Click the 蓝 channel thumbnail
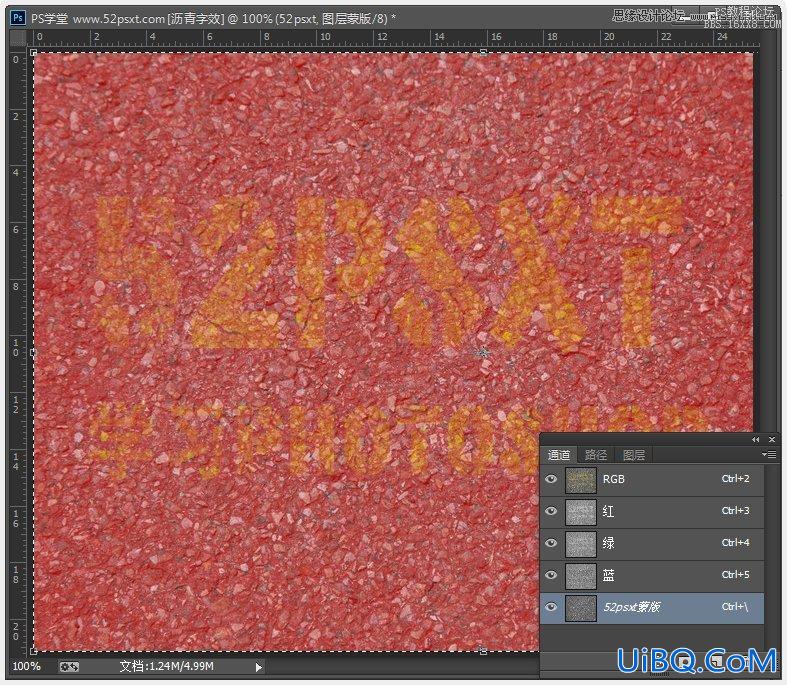The height and width of the screenshot is (685, 787). (x=581, y=576)
